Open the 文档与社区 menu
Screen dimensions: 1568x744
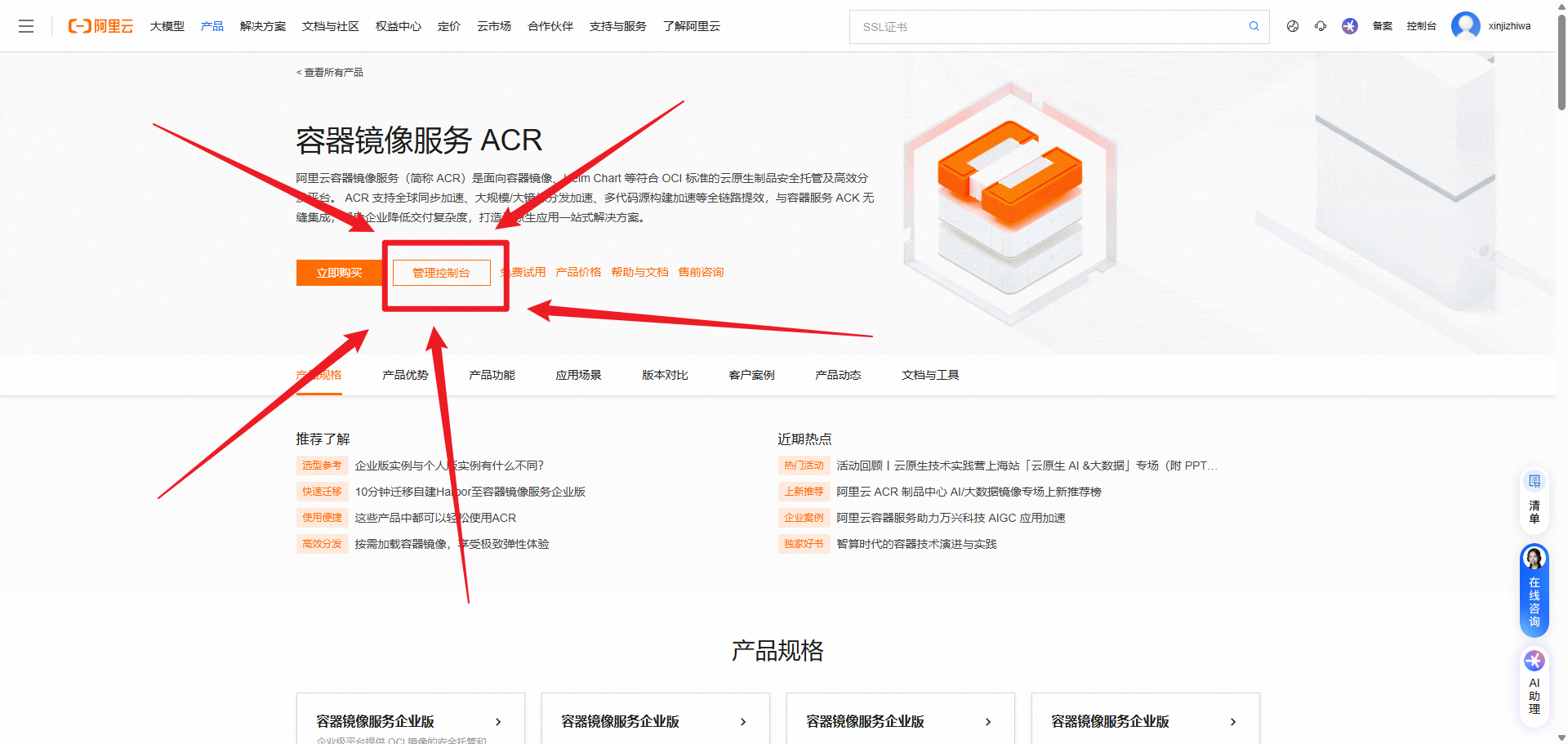click(331, 26)
